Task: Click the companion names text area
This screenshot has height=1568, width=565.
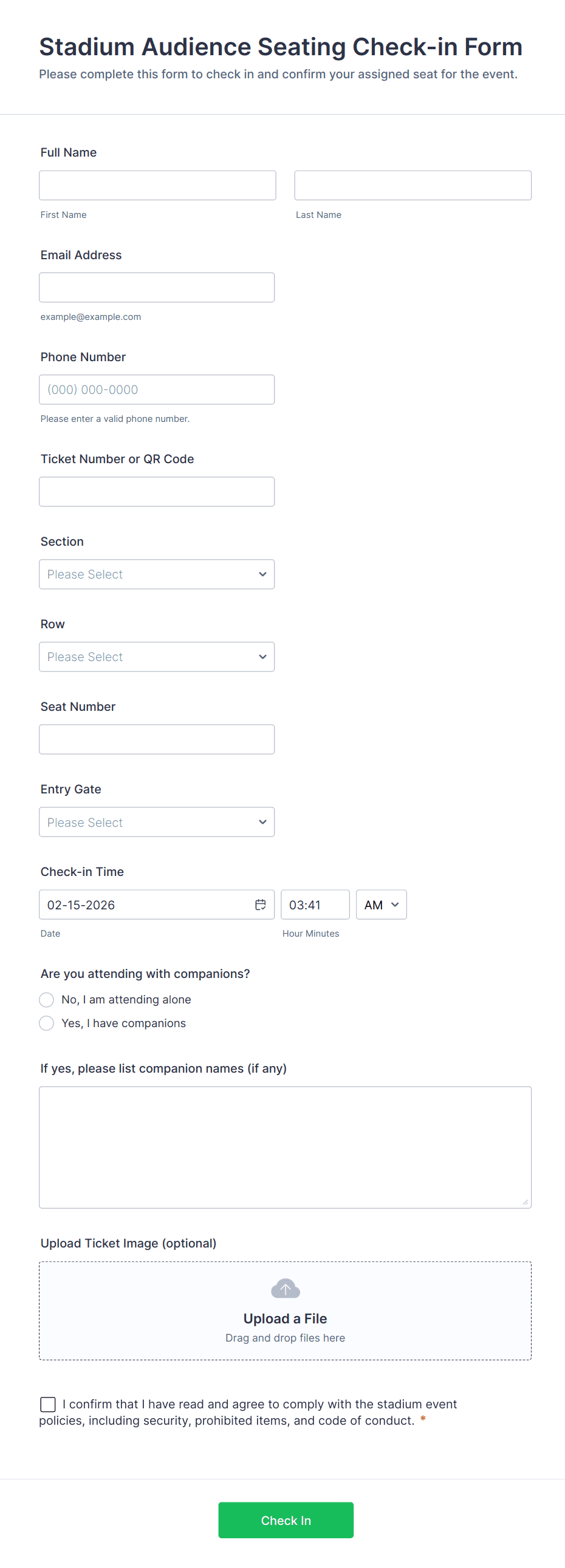Action: [x=286, y=1147]
